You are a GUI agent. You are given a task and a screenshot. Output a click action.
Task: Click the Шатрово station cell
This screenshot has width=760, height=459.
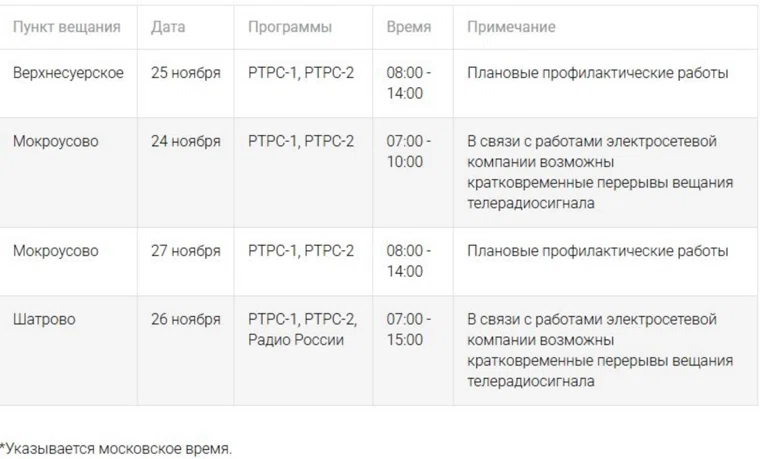44,319
